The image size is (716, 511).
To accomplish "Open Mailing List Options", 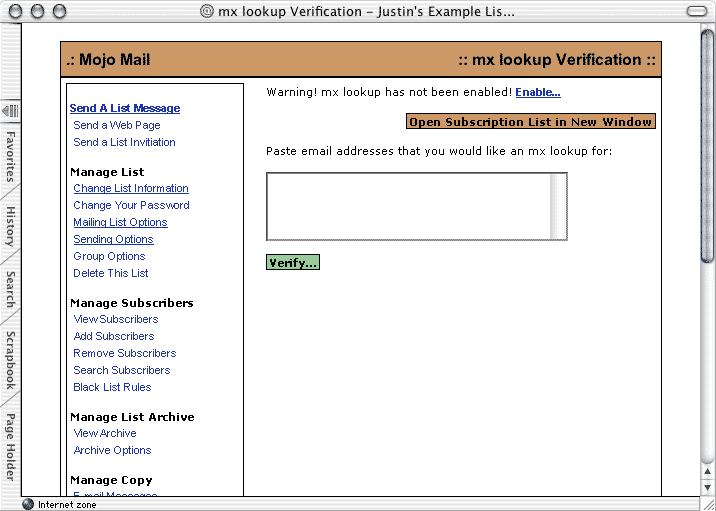I will pyautogui.click(x=120, y=222).
